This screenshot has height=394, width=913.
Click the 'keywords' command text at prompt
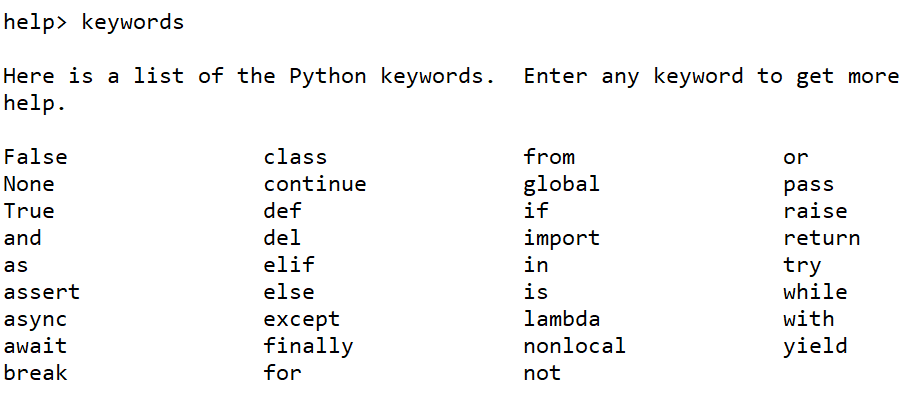click(133, 23)
